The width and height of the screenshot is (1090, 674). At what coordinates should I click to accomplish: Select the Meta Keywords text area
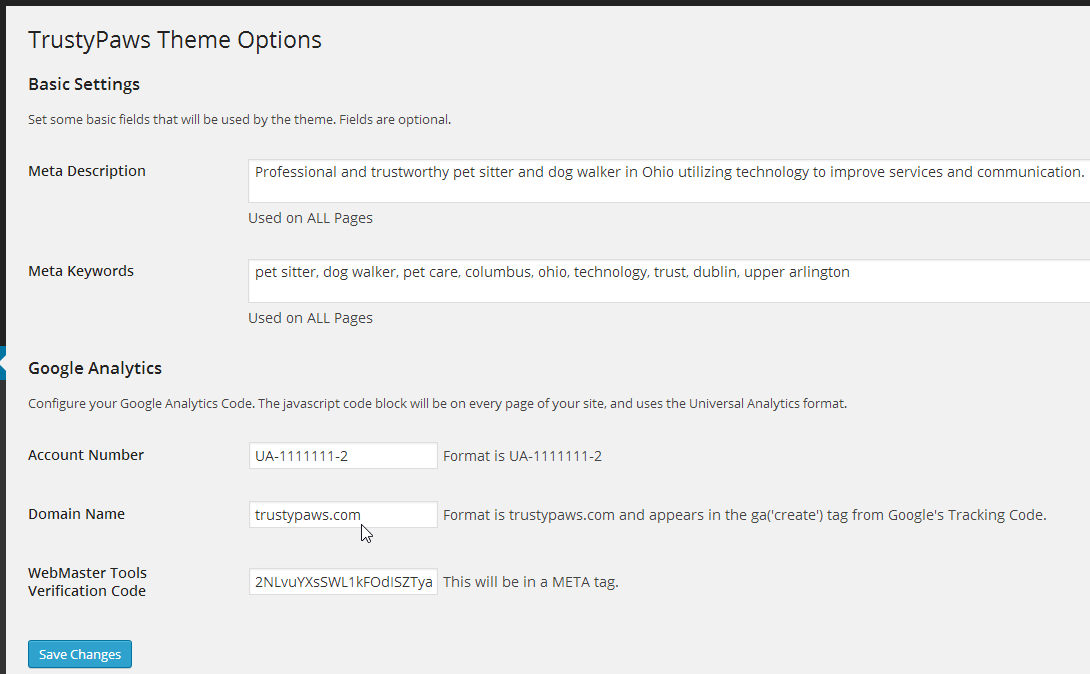[669, 281]
